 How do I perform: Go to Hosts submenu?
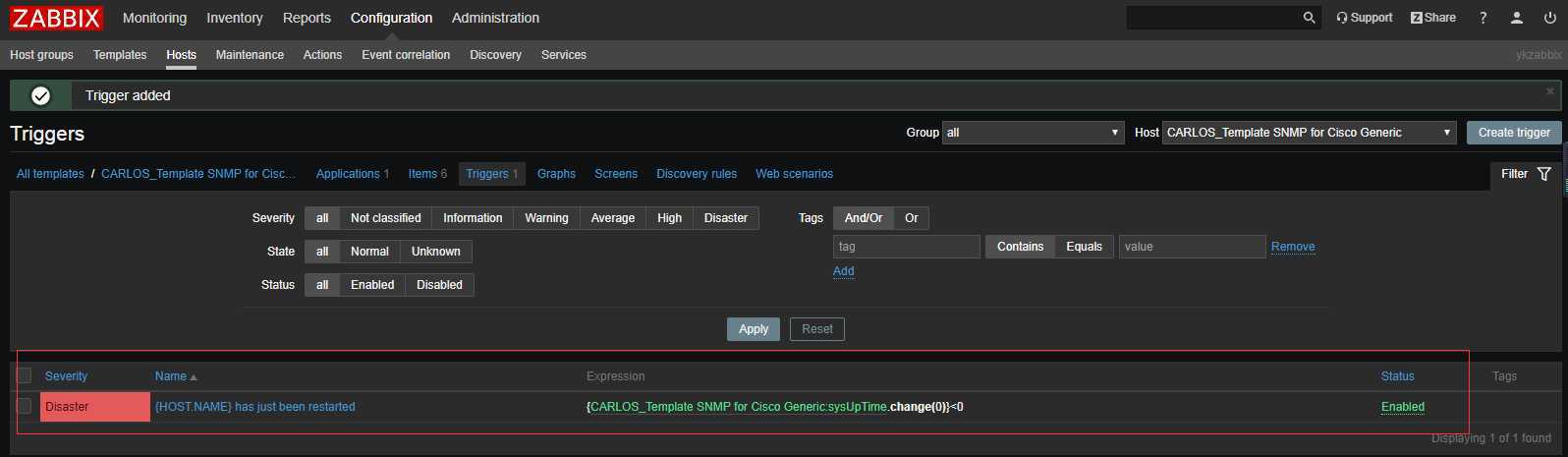(182, 55)
